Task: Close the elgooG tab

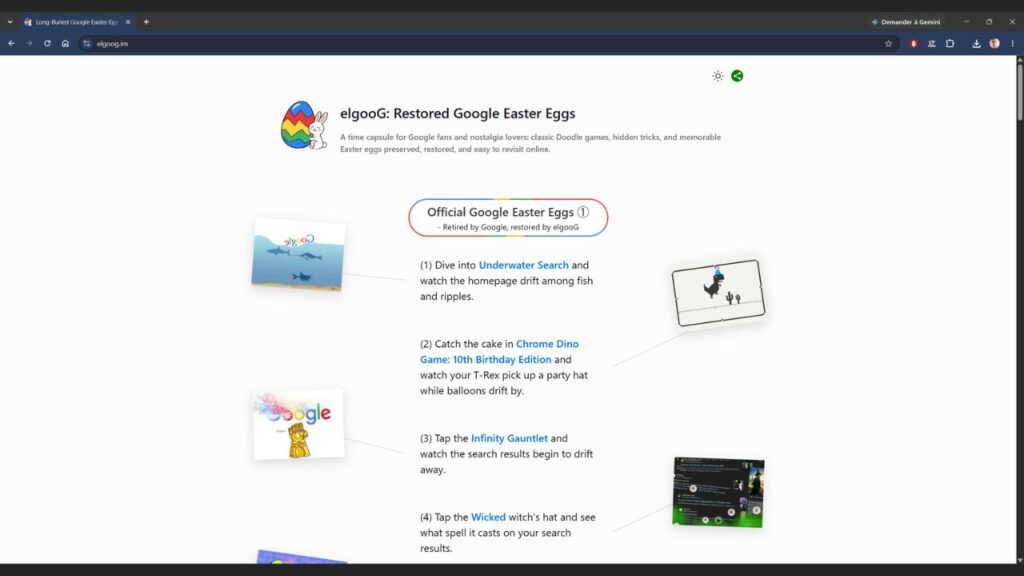Action: (128, 22)
